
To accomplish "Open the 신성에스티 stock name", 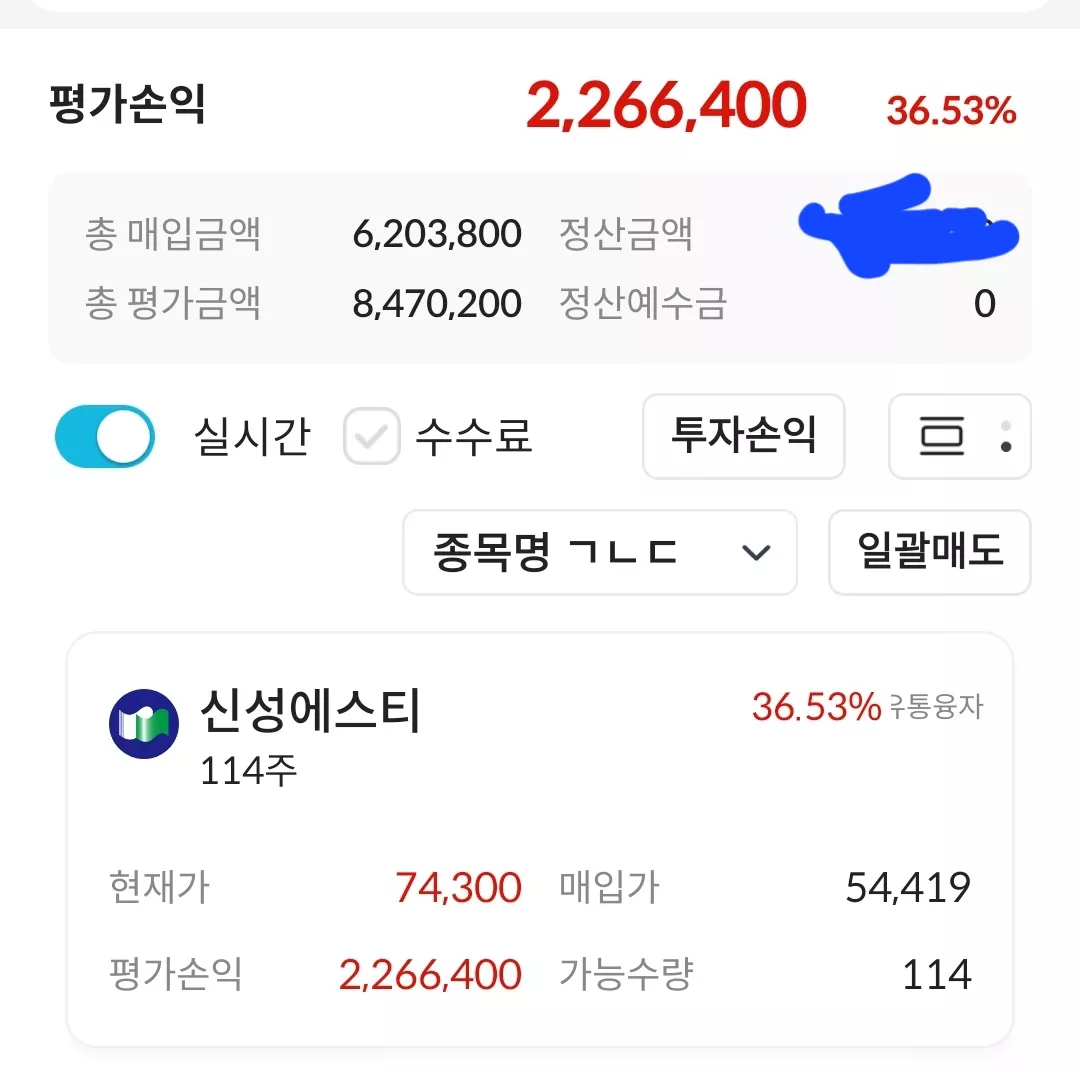I will click(310, 710).
